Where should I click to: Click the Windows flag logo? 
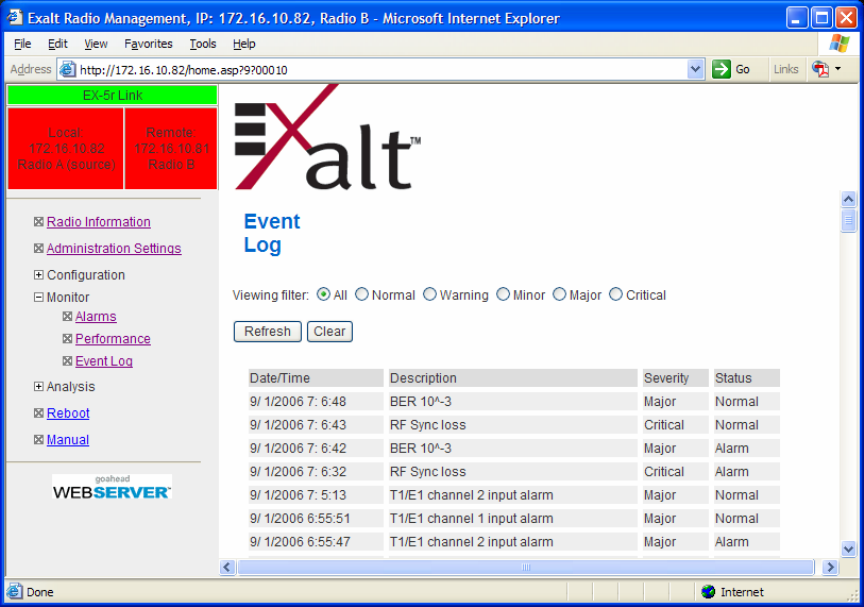tap(839, 43)
